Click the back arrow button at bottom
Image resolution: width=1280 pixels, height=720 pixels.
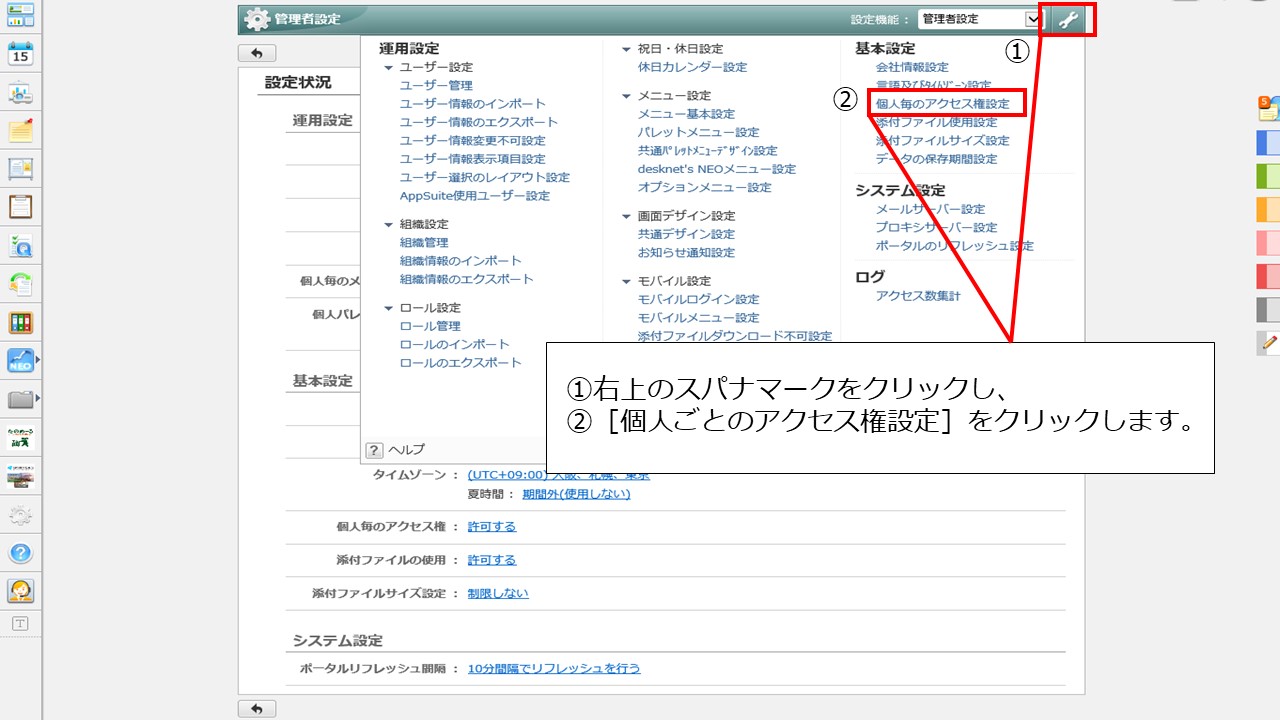(x=257, y=708)
